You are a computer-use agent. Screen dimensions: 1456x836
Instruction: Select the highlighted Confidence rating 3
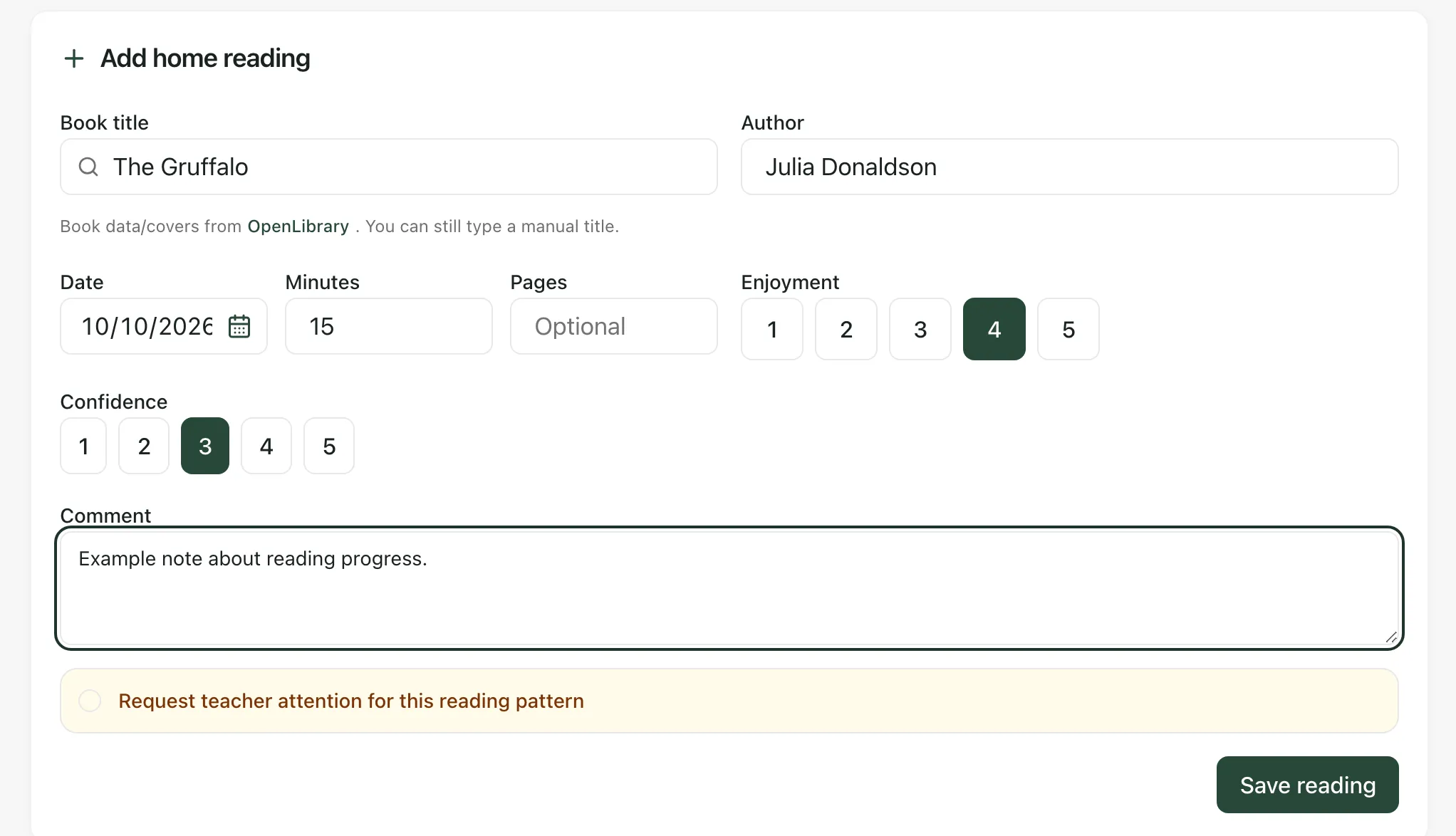click(x=205, y=446)
